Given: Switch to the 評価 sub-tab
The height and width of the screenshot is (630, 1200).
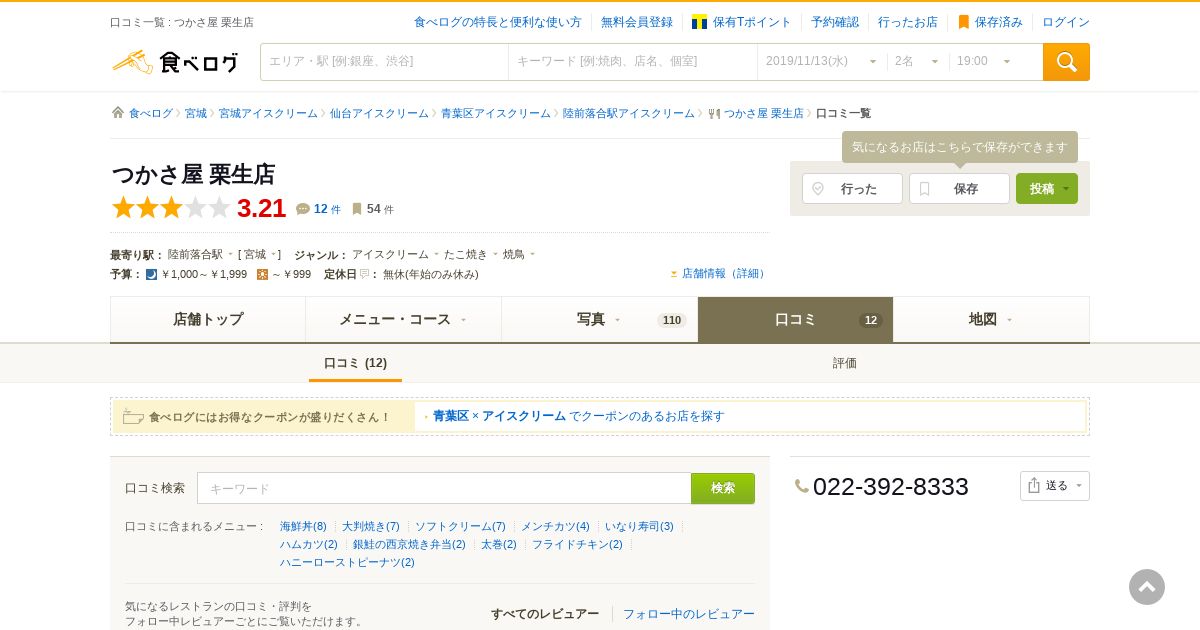Looking at the screenshot, I should click(845, 363).
